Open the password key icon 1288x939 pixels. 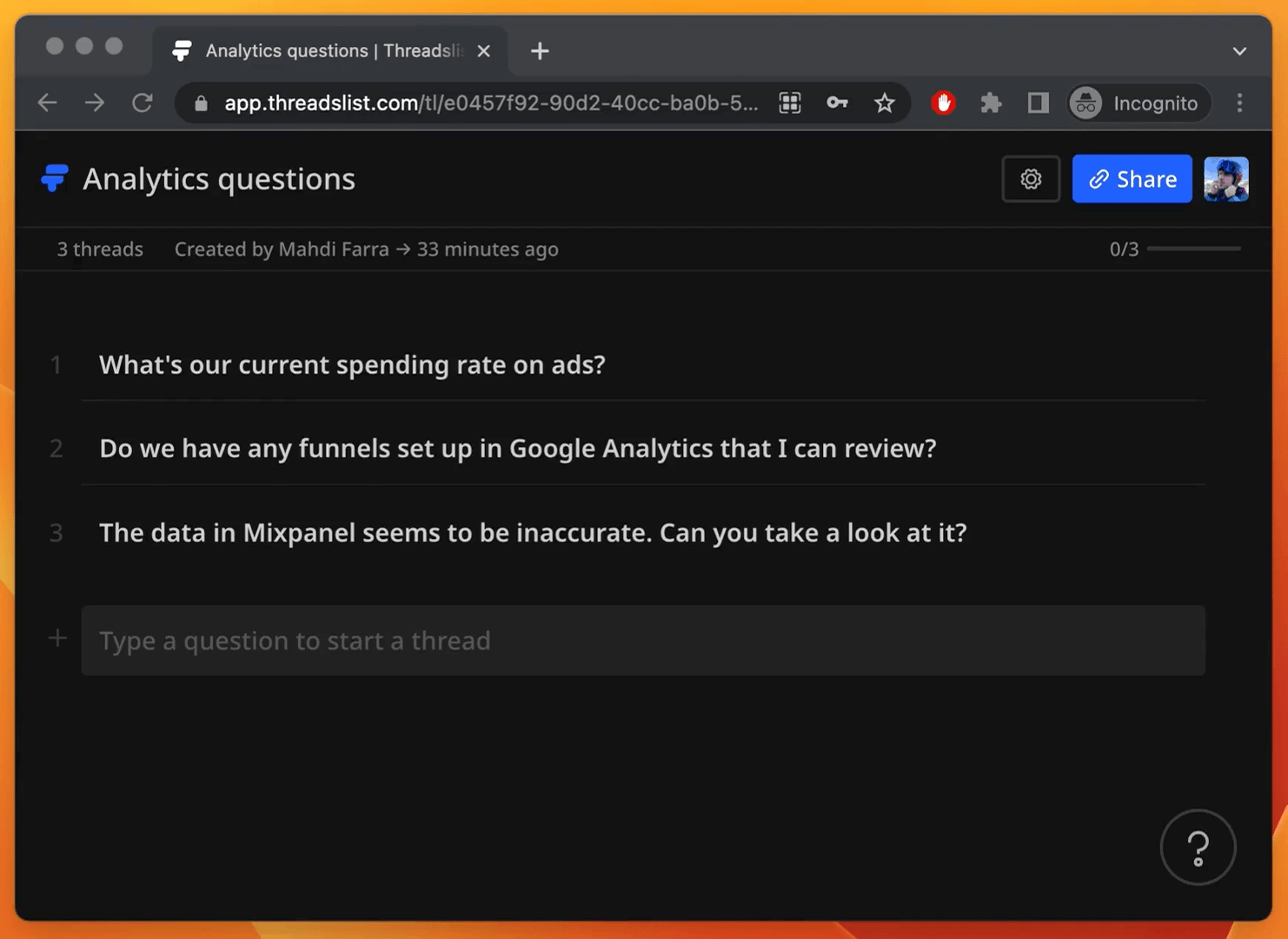point(837,103)
